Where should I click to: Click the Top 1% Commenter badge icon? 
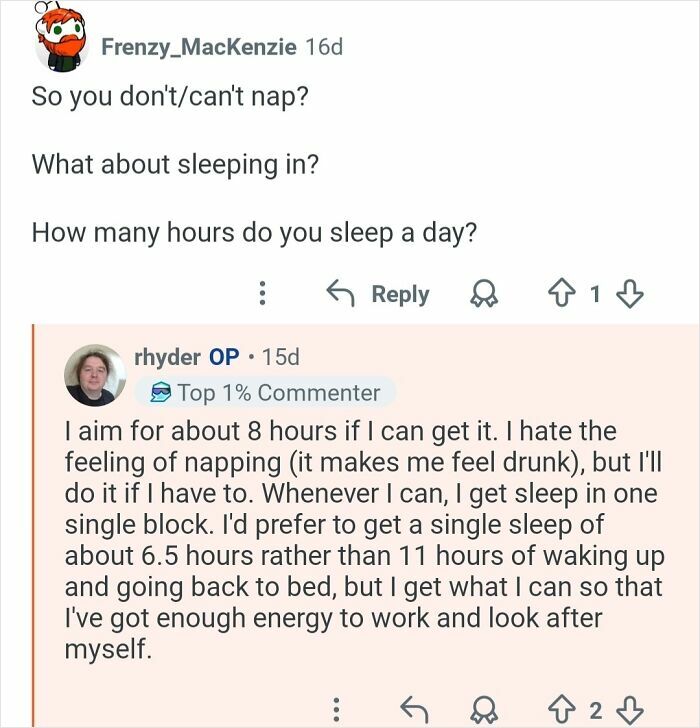pyautogui.click(x=160, y=393)
